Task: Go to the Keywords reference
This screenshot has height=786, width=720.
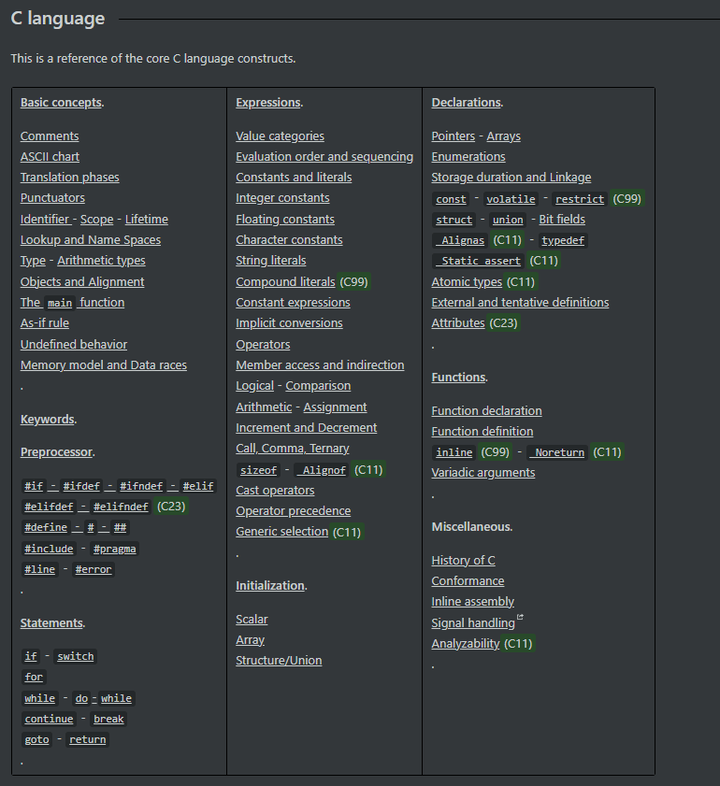Action: pos(47,419)
